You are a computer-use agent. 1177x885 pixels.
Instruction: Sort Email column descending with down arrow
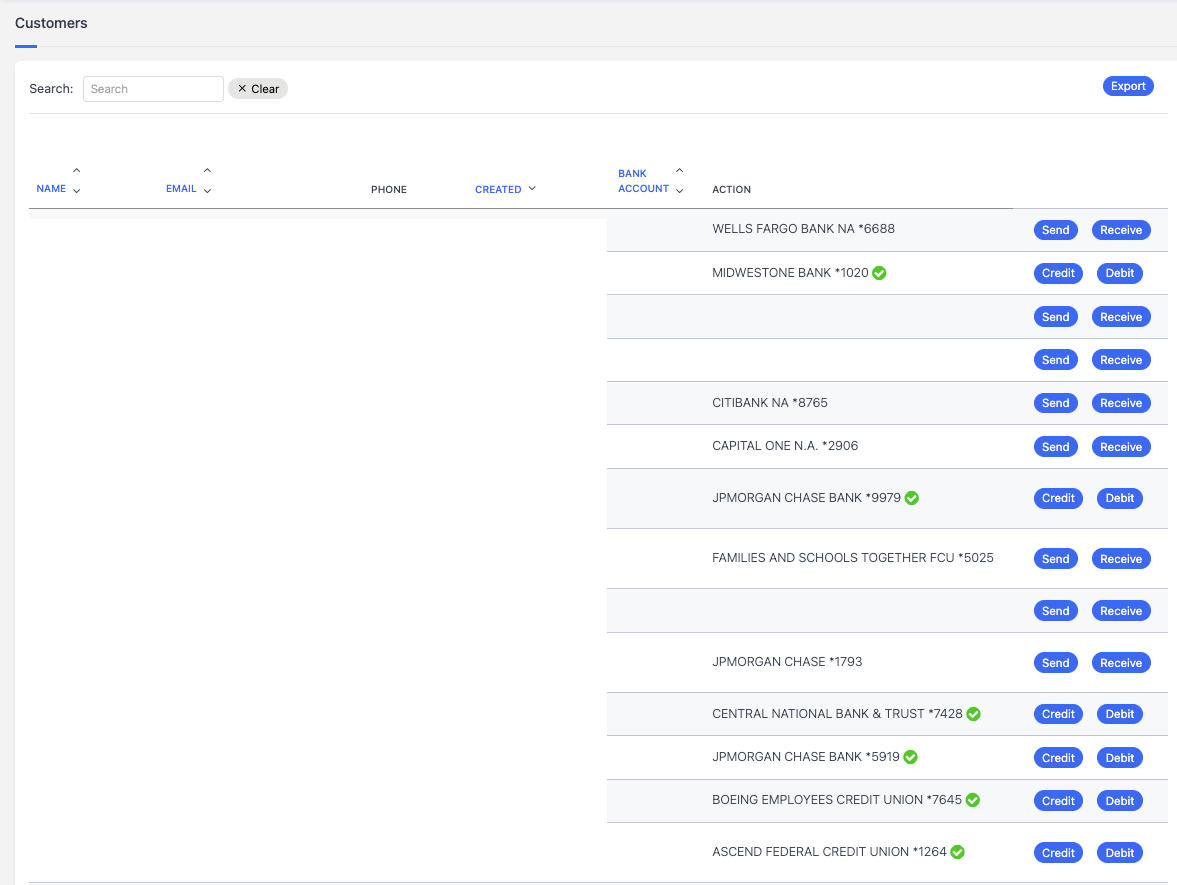pos(207,191)
